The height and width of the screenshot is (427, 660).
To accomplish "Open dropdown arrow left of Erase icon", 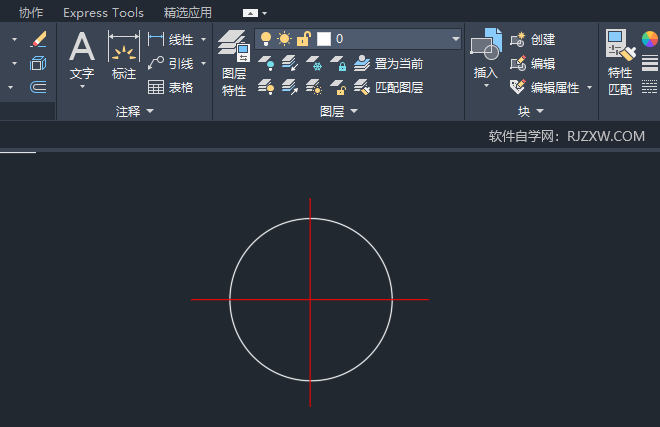I will pyautogui.click(x=15, y=40).
